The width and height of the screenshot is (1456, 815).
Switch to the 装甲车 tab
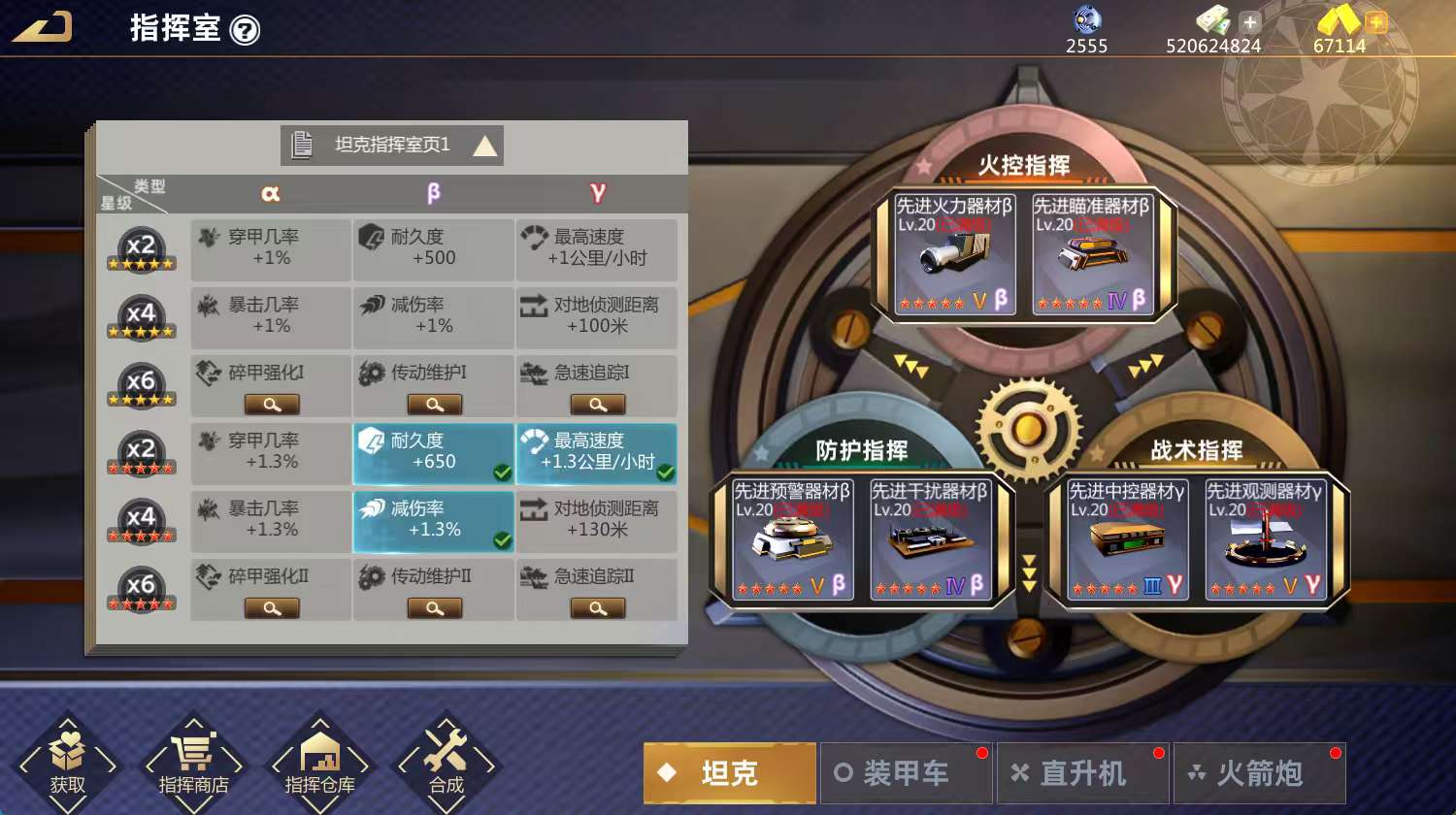point(906,773)
